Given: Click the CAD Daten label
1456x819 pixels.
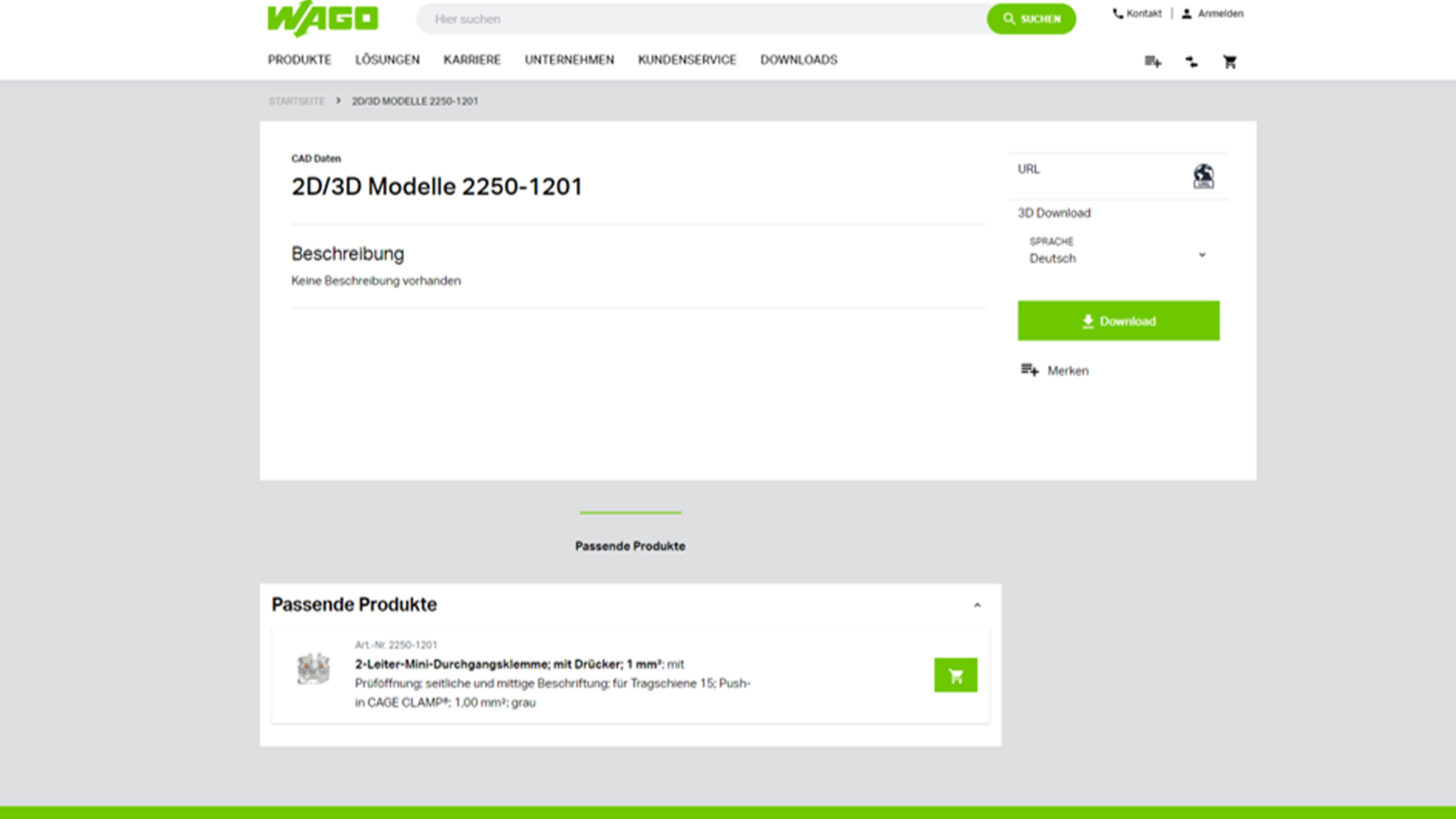Looking at the screenshot, I should (x=316, y=159).
